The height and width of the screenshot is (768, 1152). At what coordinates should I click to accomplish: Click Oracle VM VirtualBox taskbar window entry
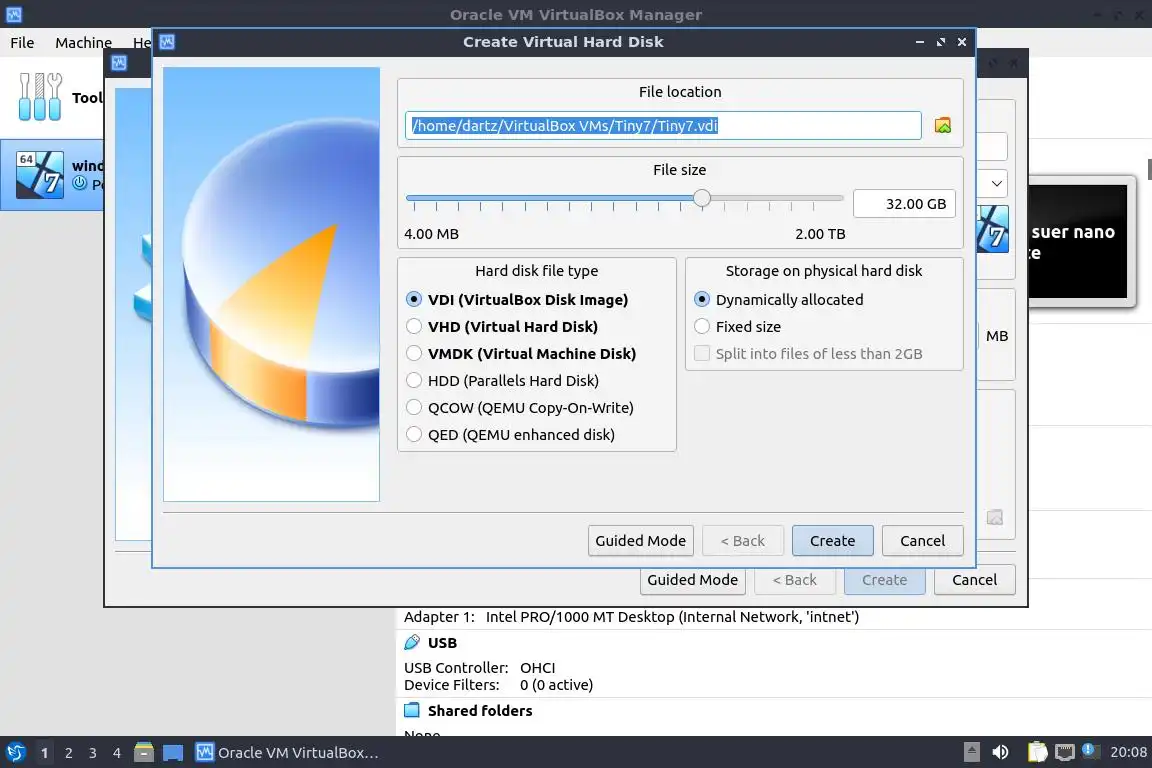coord(287,752)
